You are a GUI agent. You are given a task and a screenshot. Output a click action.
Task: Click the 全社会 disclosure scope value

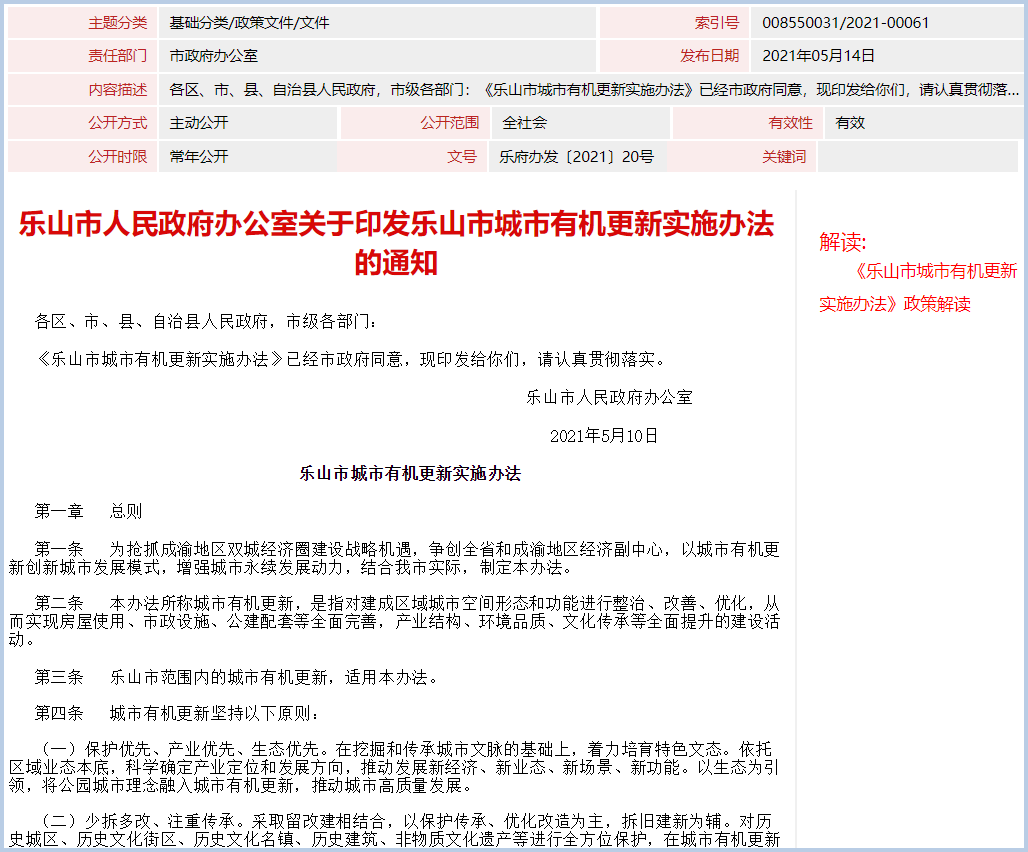524,123
